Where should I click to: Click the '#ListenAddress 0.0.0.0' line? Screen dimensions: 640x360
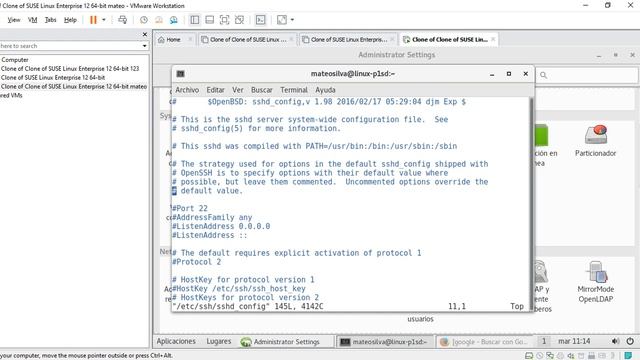pyautogui.click(x=221, y=227)
